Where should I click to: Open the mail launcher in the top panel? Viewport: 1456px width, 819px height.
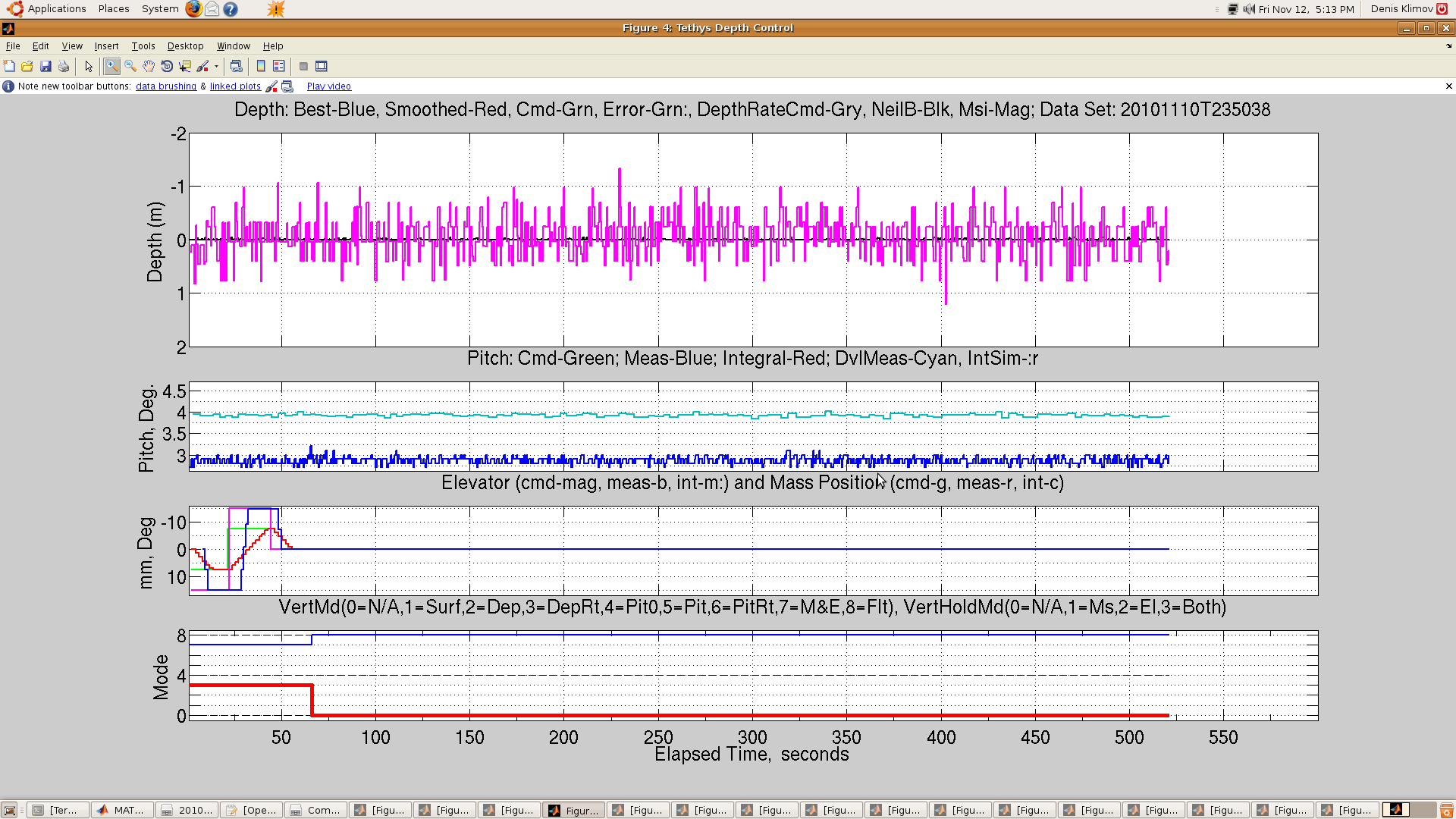pyautogui.click(x=212, y=9)
